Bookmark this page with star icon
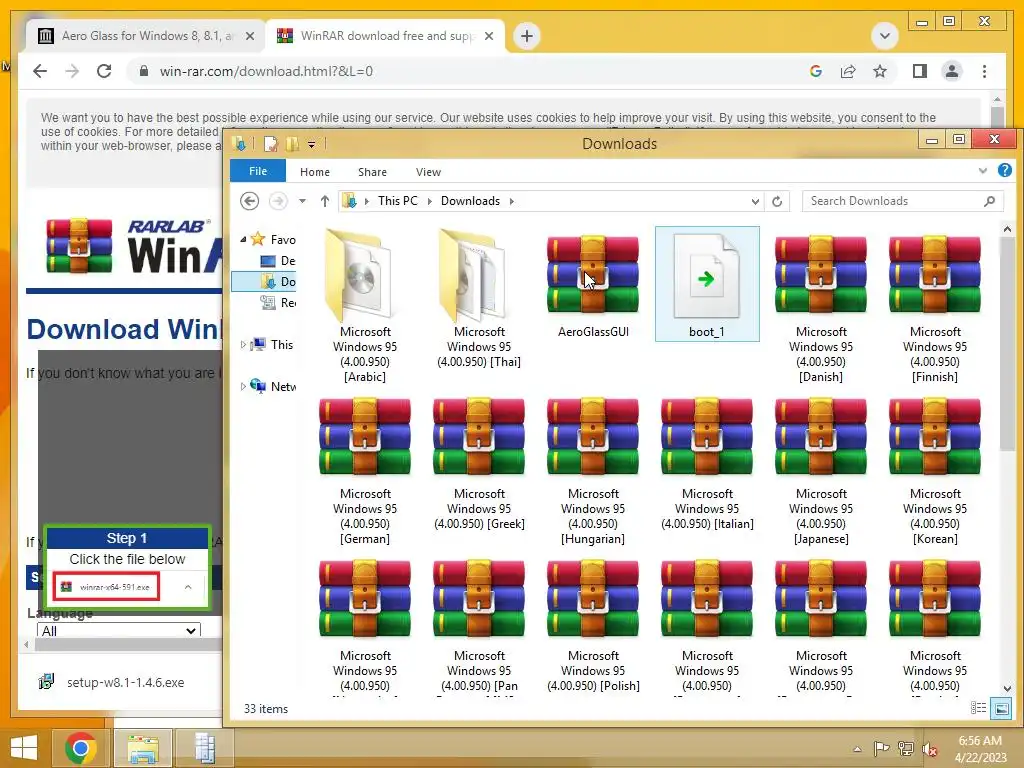 pos(880,71)
